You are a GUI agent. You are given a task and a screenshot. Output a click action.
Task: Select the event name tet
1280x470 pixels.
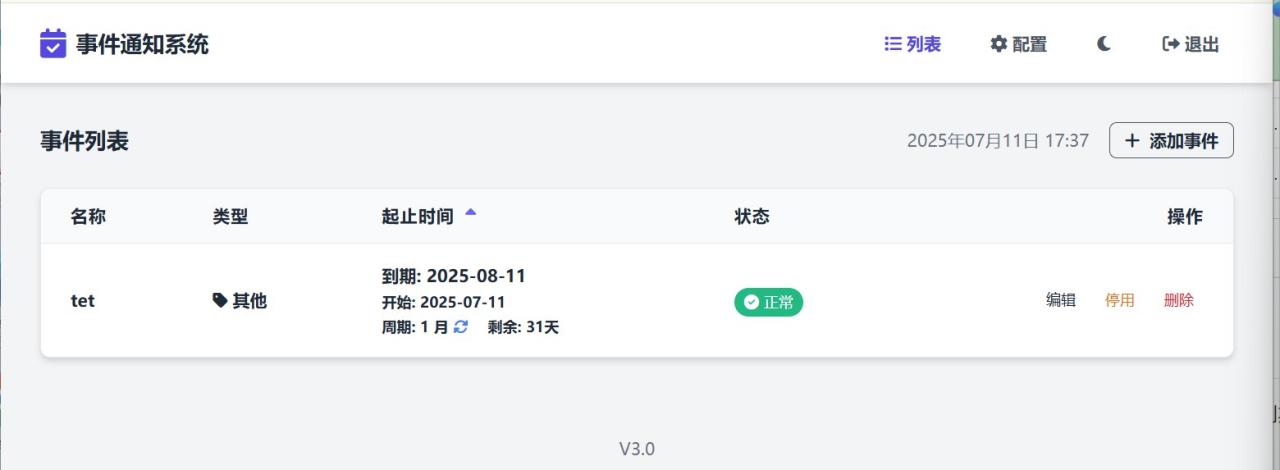coord(83,300)
